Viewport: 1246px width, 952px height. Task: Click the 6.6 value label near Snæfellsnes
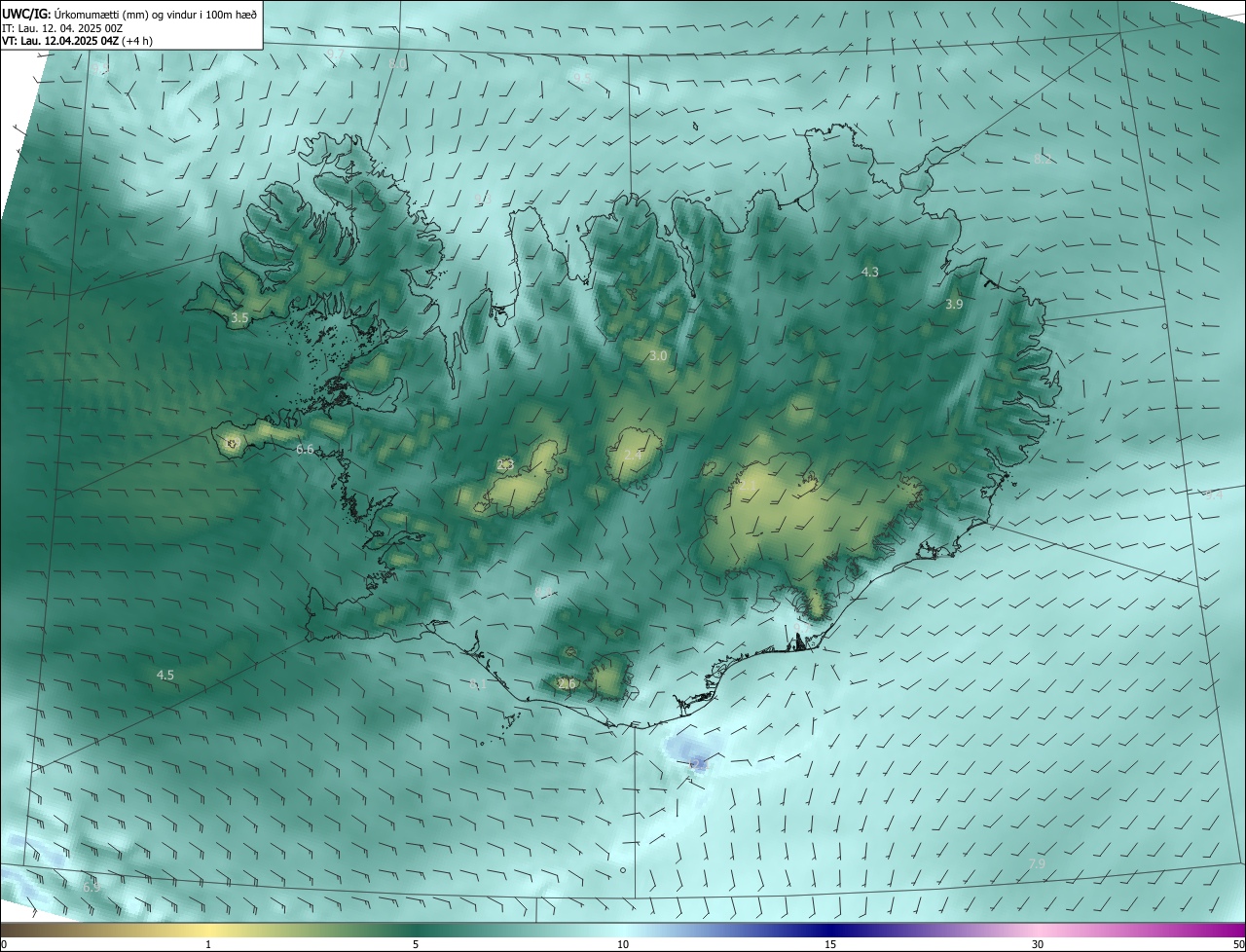(305, 449)
